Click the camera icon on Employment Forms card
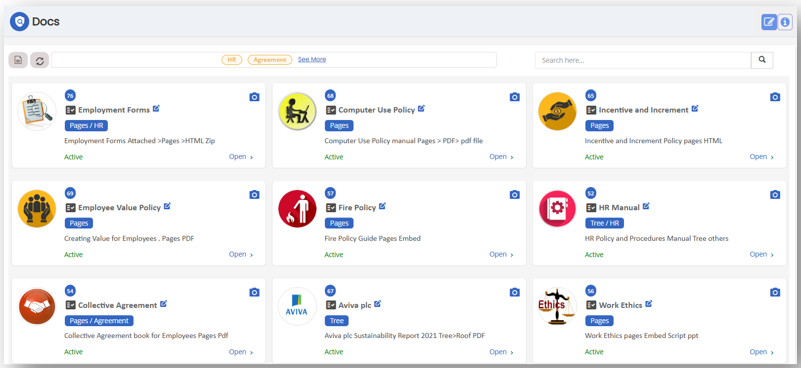The image size is (801, 368). pos(254,97)
